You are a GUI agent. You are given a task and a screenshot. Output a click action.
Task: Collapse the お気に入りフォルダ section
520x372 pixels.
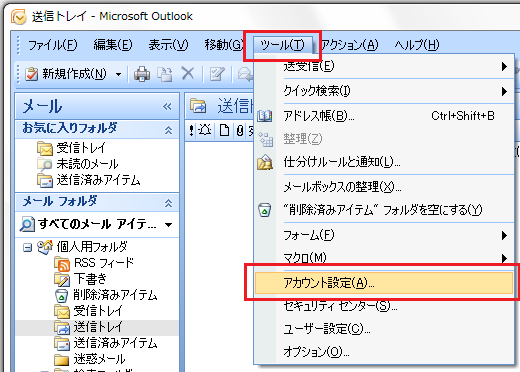tap(169, 130)
